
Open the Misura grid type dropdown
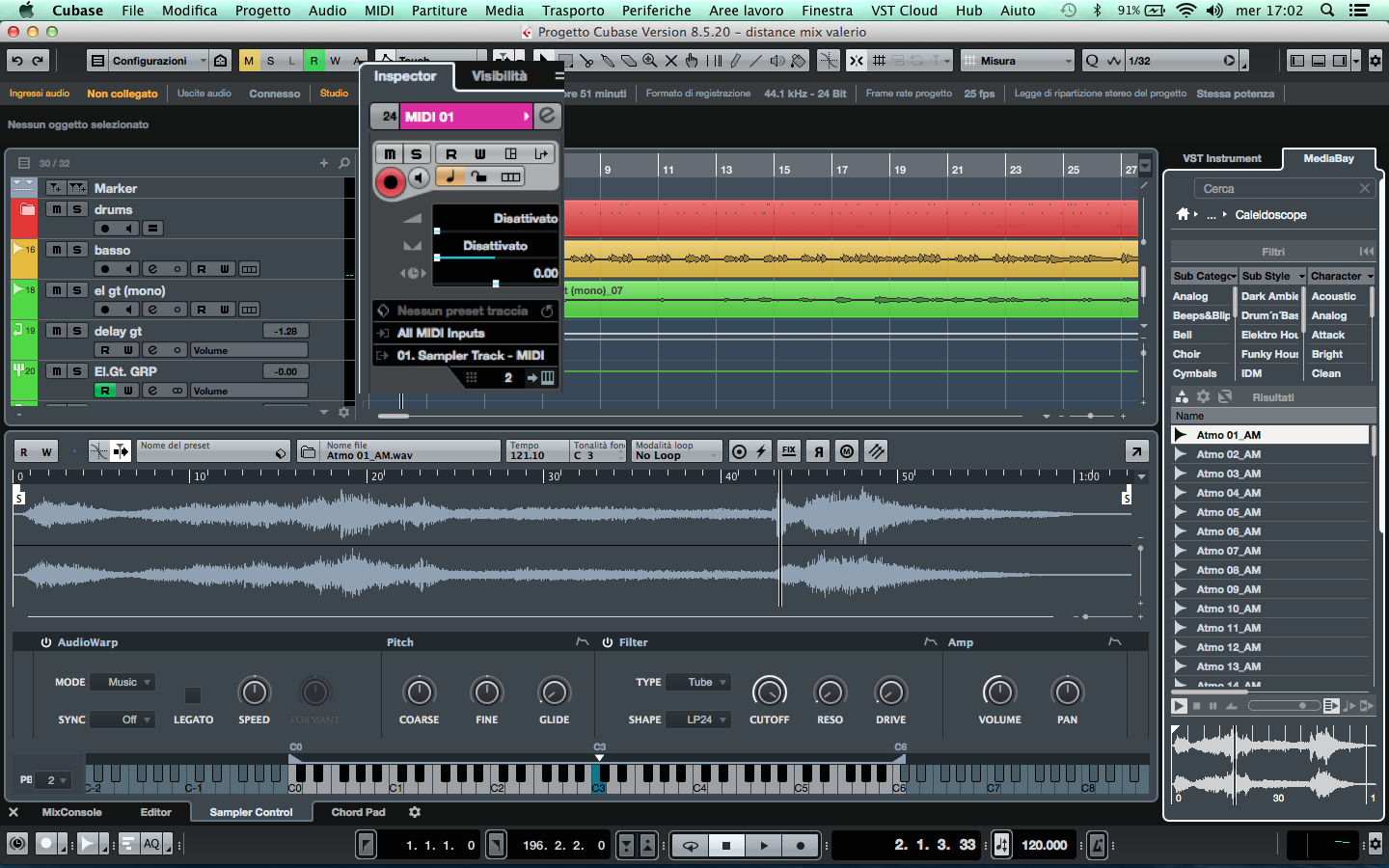pos(1018,61)
